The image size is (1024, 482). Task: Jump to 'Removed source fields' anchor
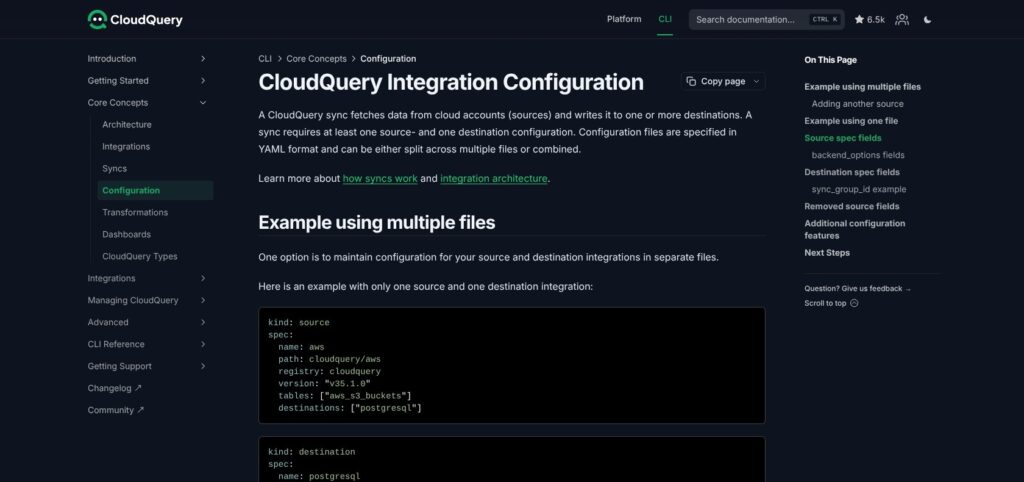pyautogui.click(x=852, y=206)
